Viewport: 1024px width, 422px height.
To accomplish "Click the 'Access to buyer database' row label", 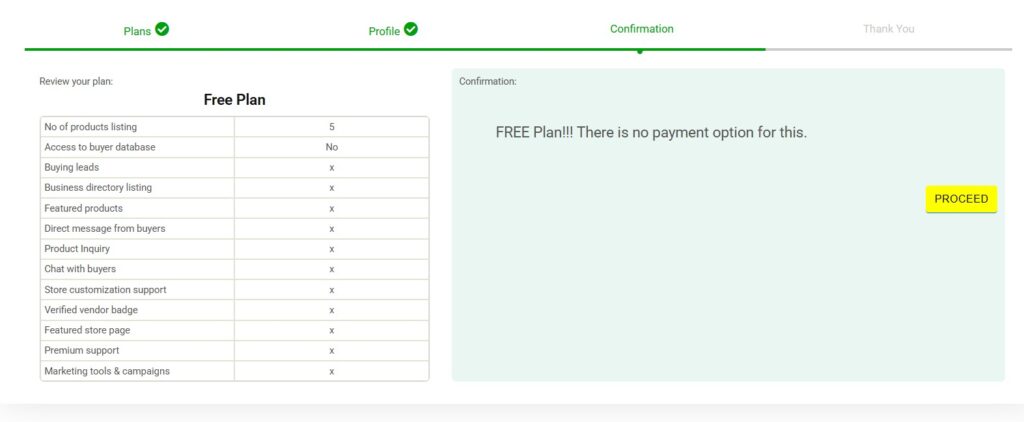I will [100, 147].
